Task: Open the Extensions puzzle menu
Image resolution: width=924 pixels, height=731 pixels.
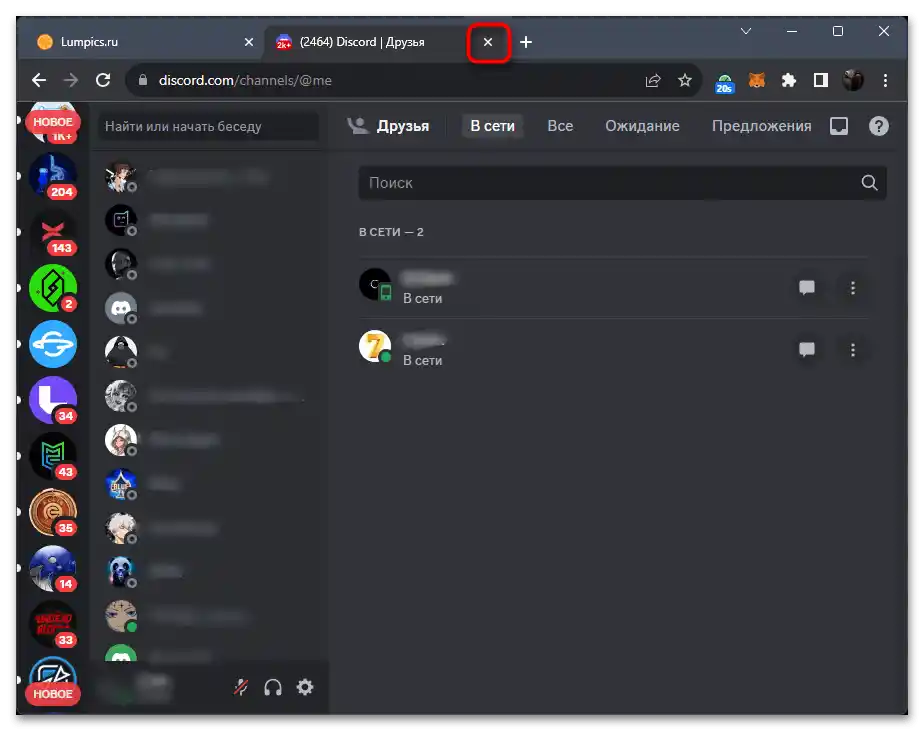Action: [788, 80]
